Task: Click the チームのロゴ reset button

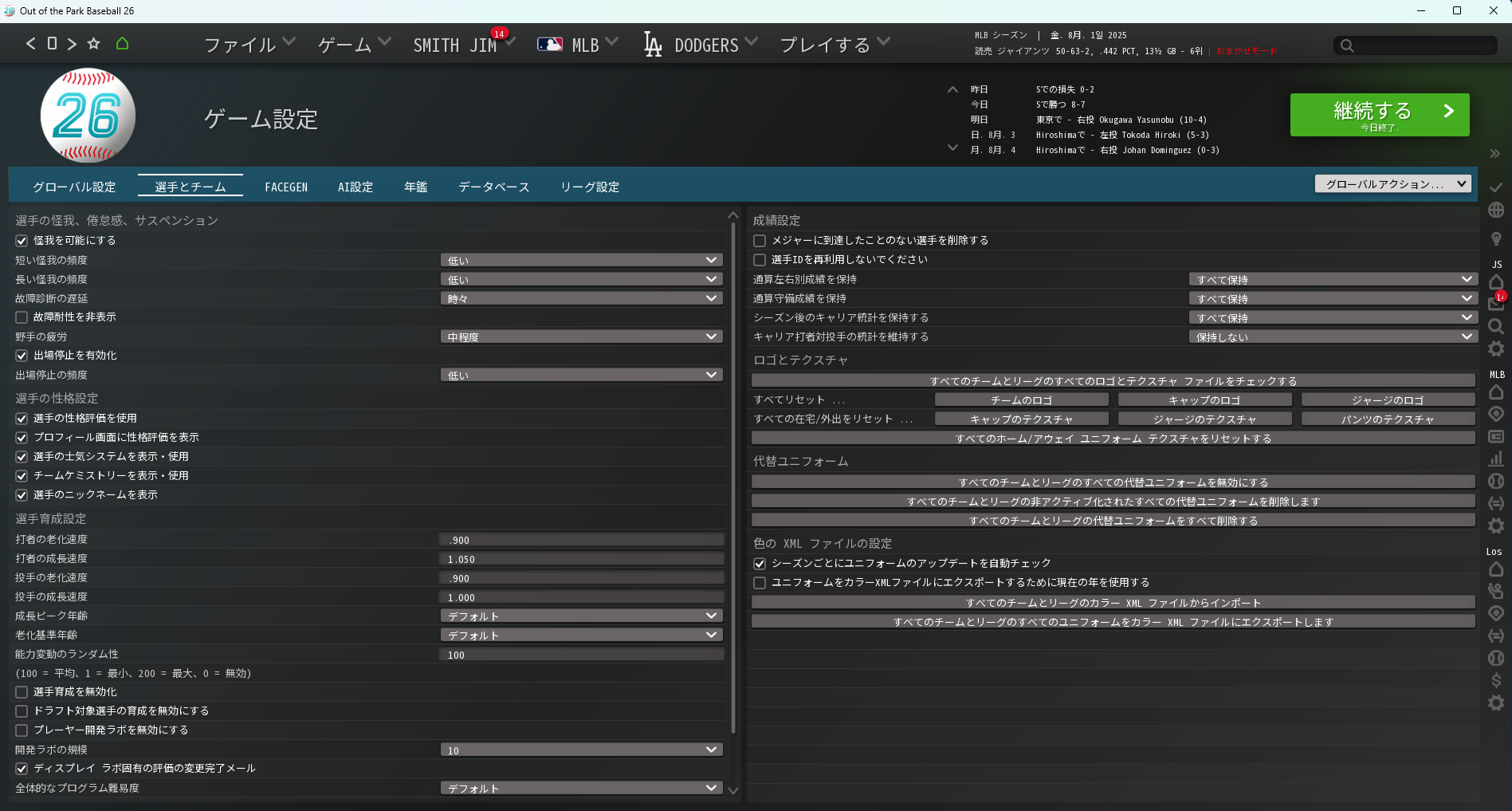Action: point(1021,400)
